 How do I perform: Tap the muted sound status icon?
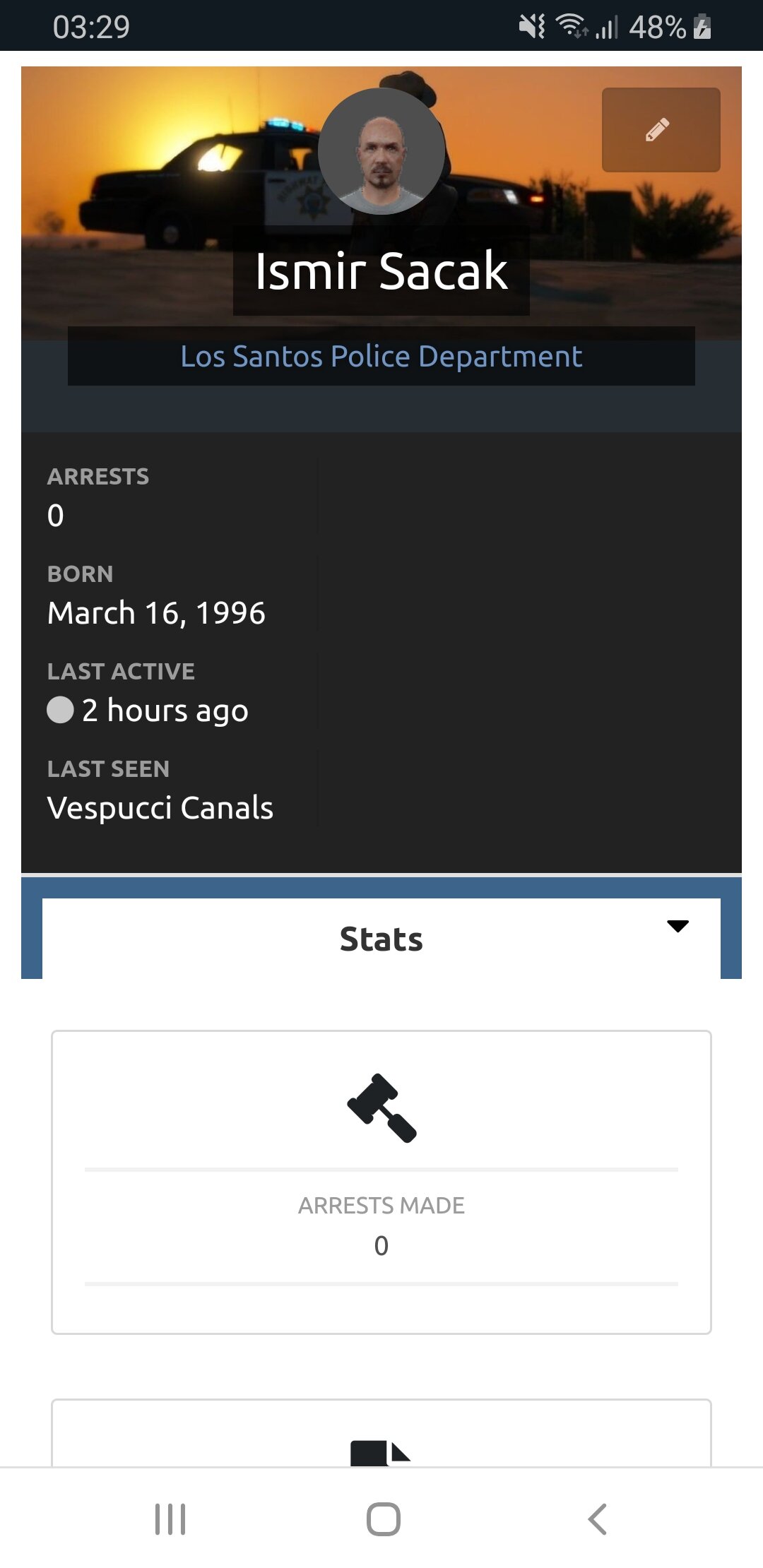531,27
